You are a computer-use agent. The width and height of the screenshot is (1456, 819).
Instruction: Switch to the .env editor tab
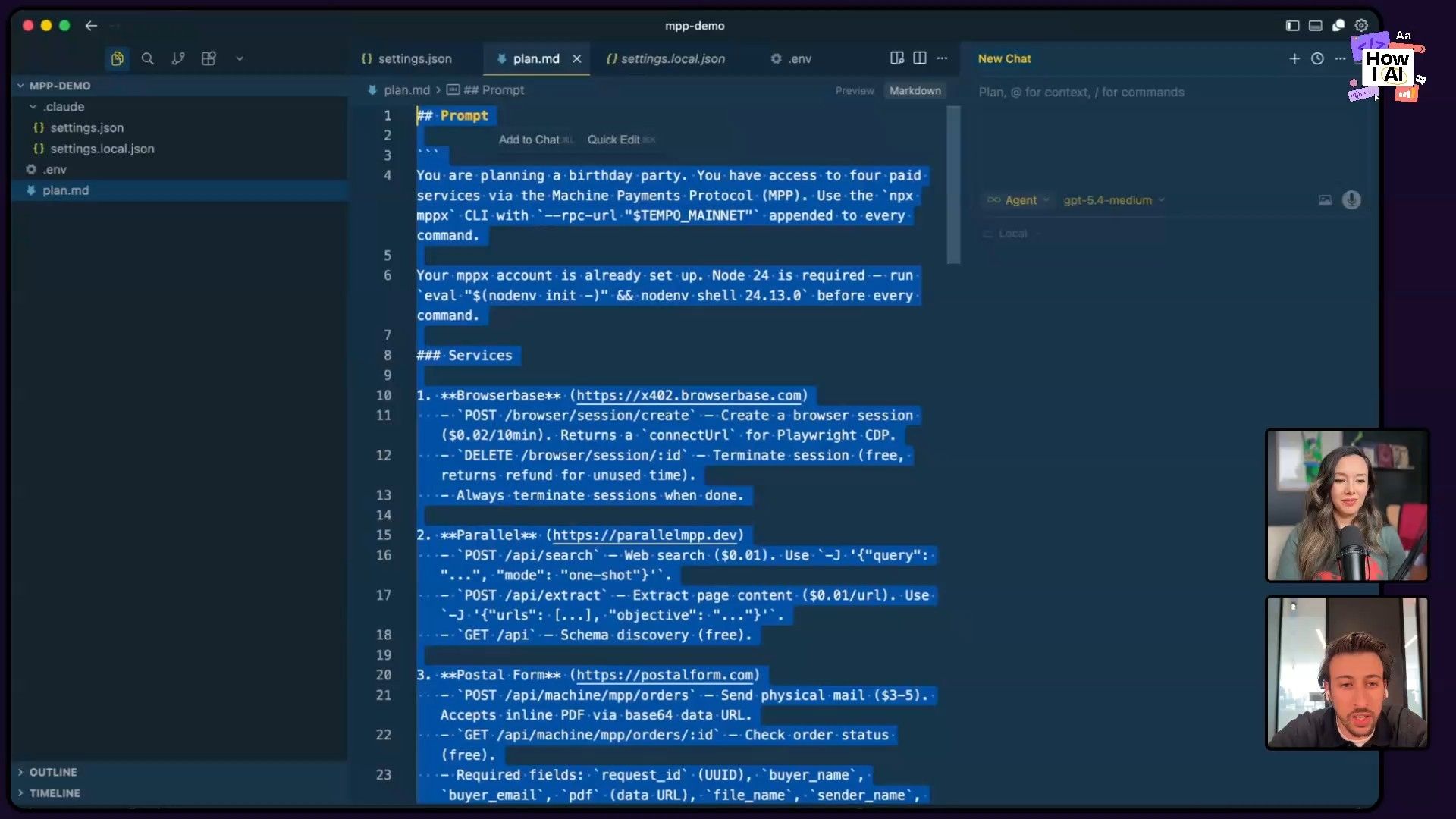click(791, 58)
